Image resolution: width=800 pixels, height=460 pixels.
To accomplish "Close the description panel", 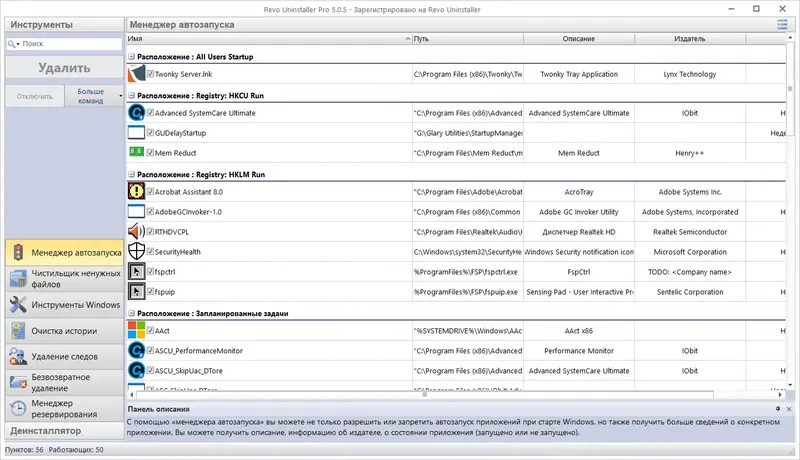I will tap(789, 408).
